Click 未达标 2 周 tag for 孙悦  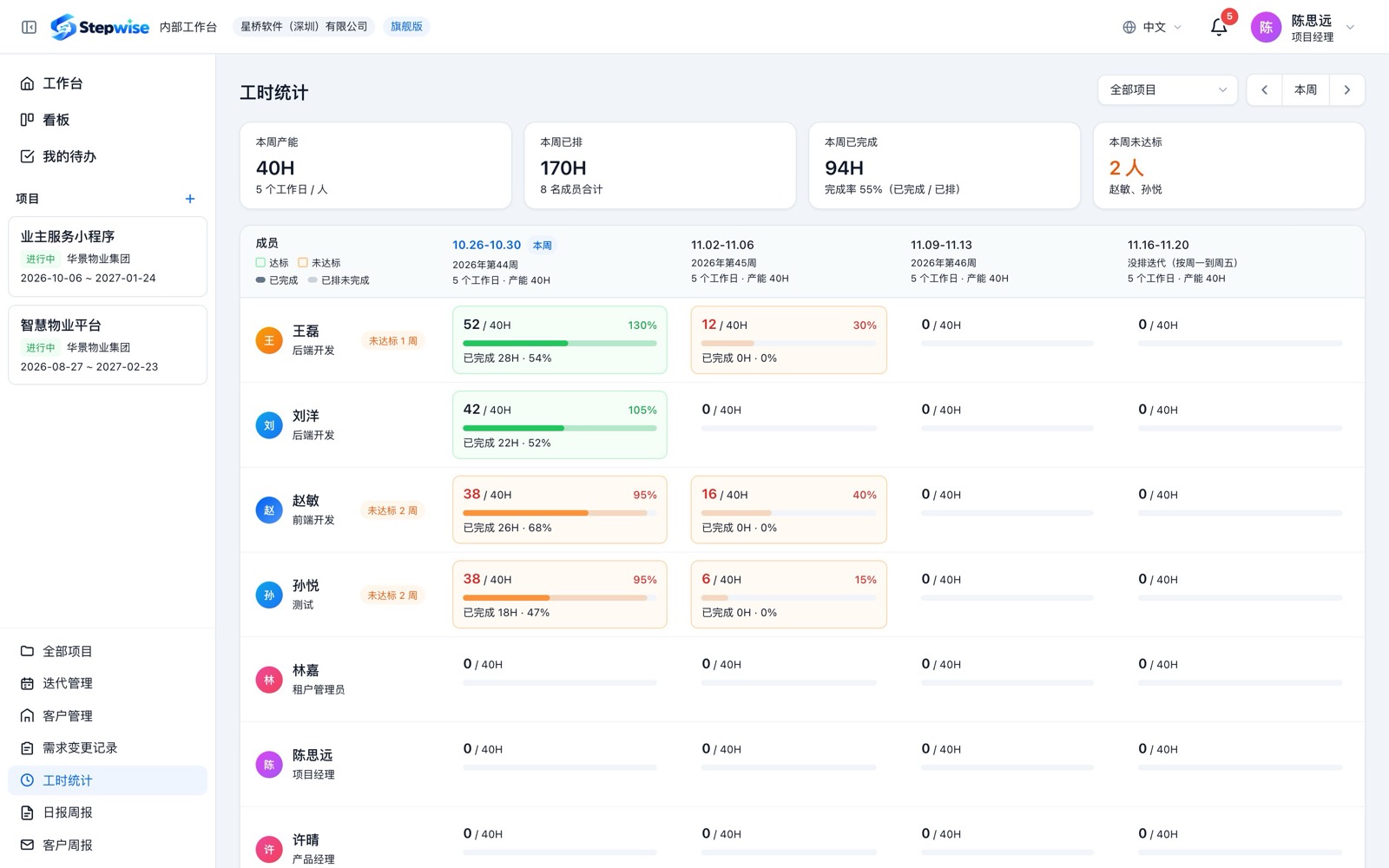pyautogui.click(x=392, y=595)
